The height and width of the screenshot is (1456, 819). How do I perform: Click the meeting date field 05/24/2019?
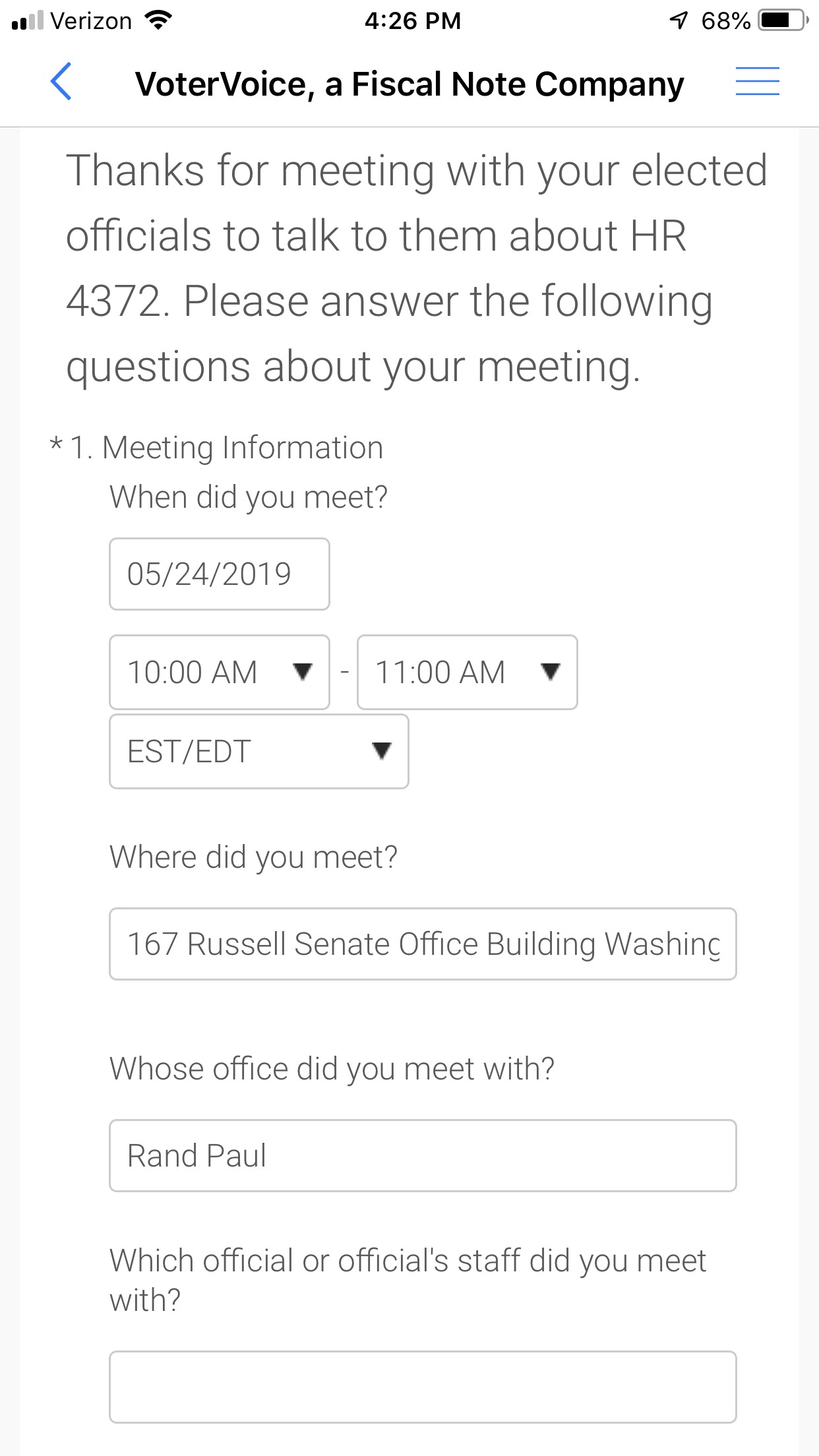pyautogui.click(x=220, y=574)
